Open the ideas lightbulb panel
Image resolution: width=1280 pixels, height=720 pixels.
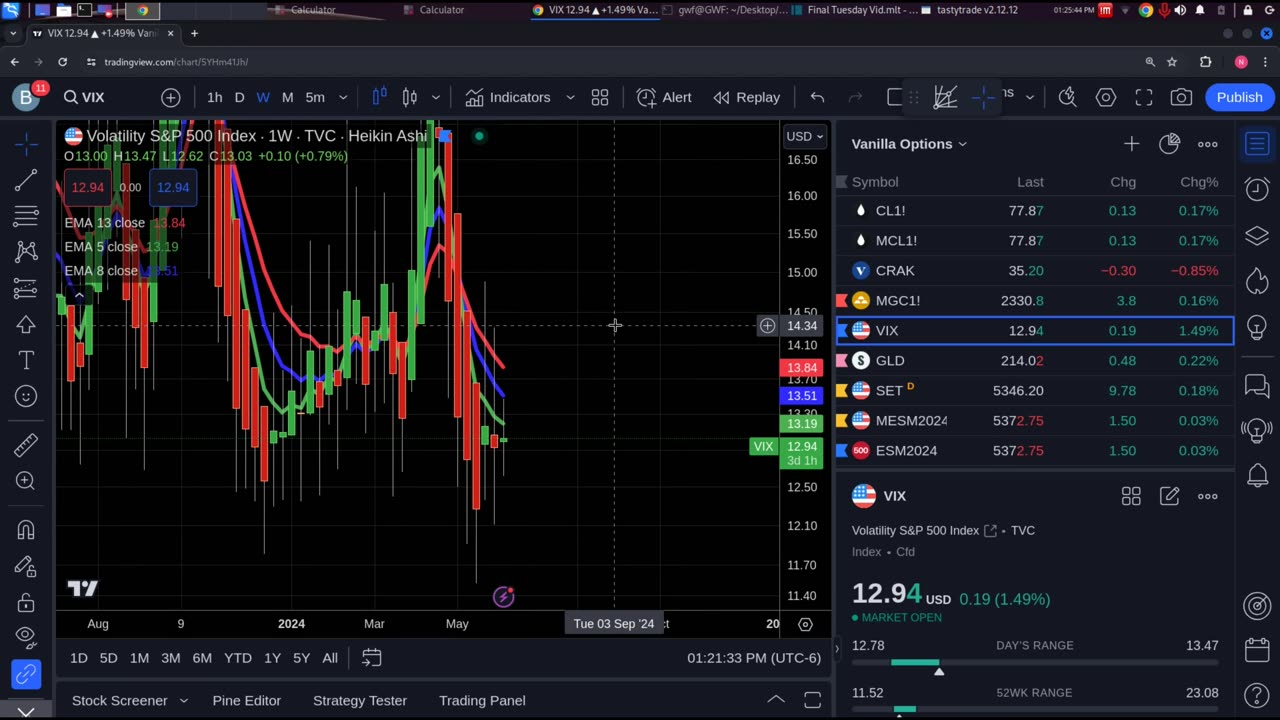click(x=1257, y=328)
